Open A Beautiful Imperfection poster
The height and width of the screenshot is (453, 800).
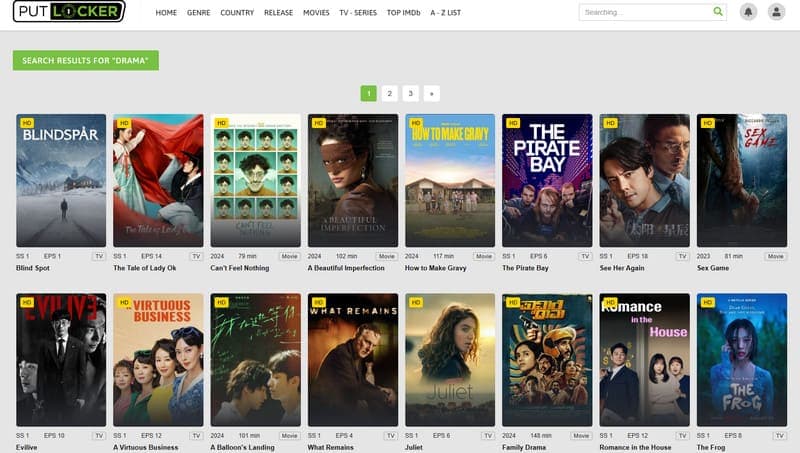(x=353, y=181)
